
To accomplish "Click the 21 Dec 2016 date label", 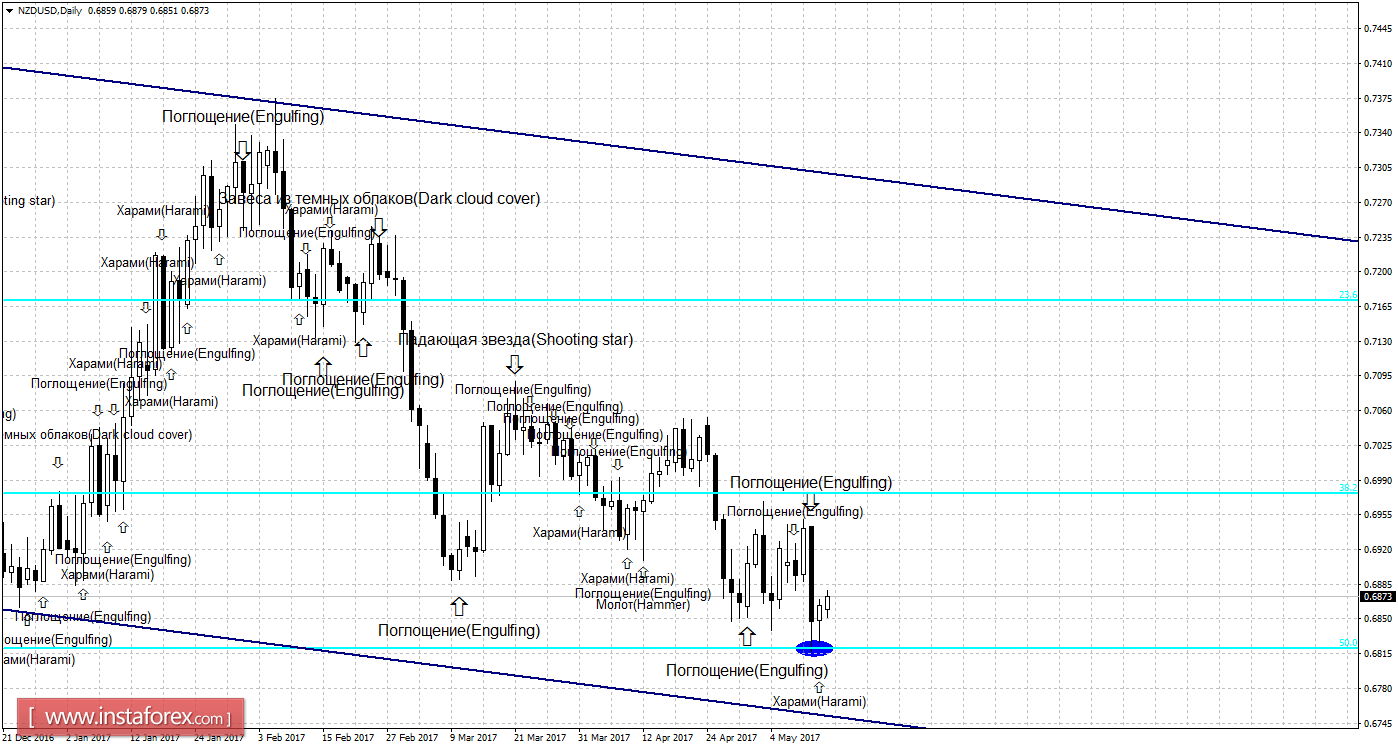I will (30, 738).
